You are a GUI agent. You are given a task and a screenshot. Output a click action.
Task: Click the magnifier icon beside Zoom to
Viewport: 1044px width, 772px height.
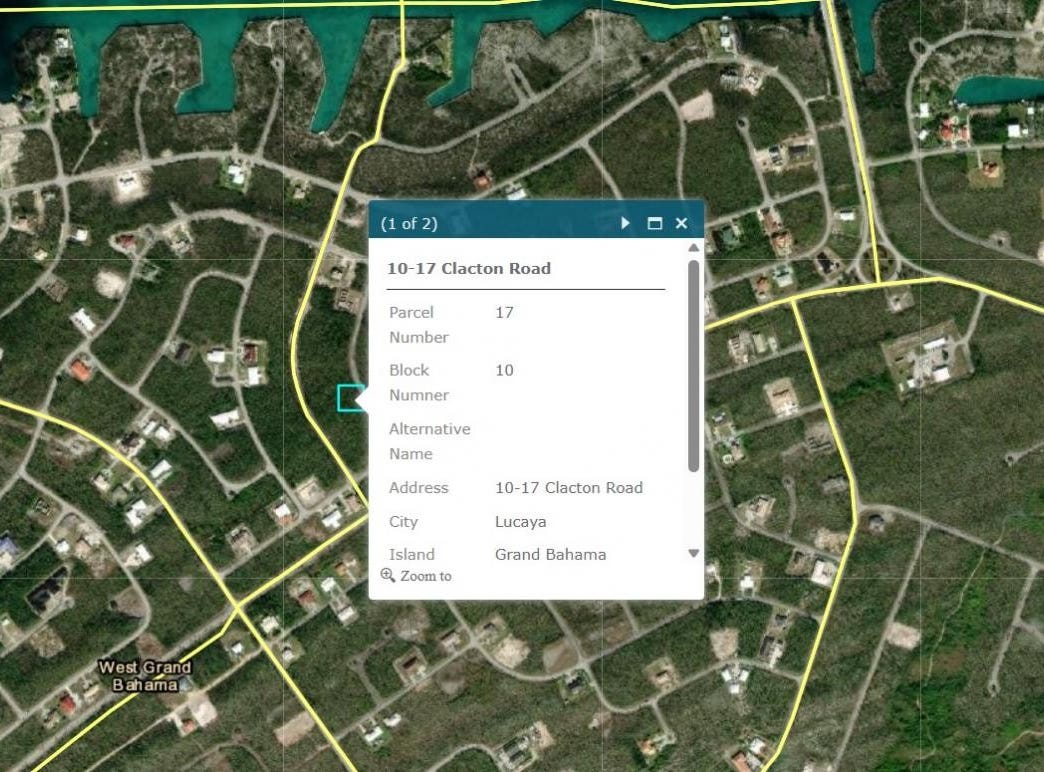tap(388, 576)
